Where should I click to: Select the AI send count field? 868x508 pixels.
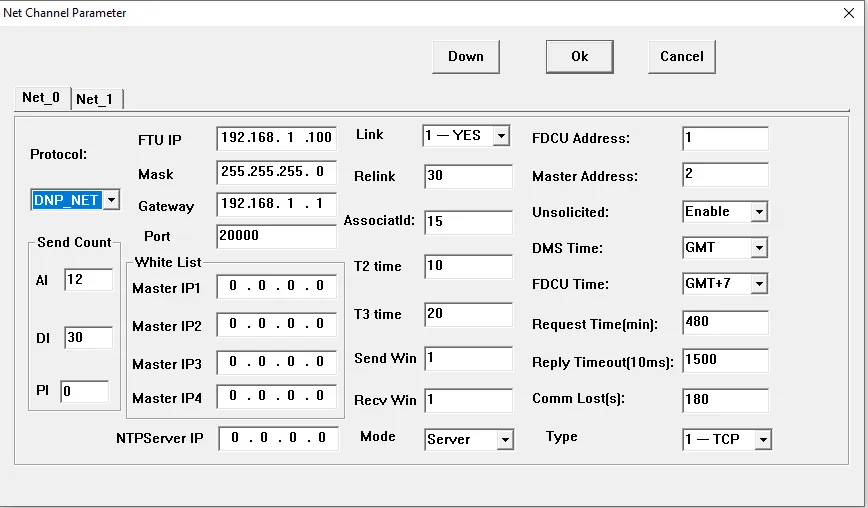coord(89,279)
